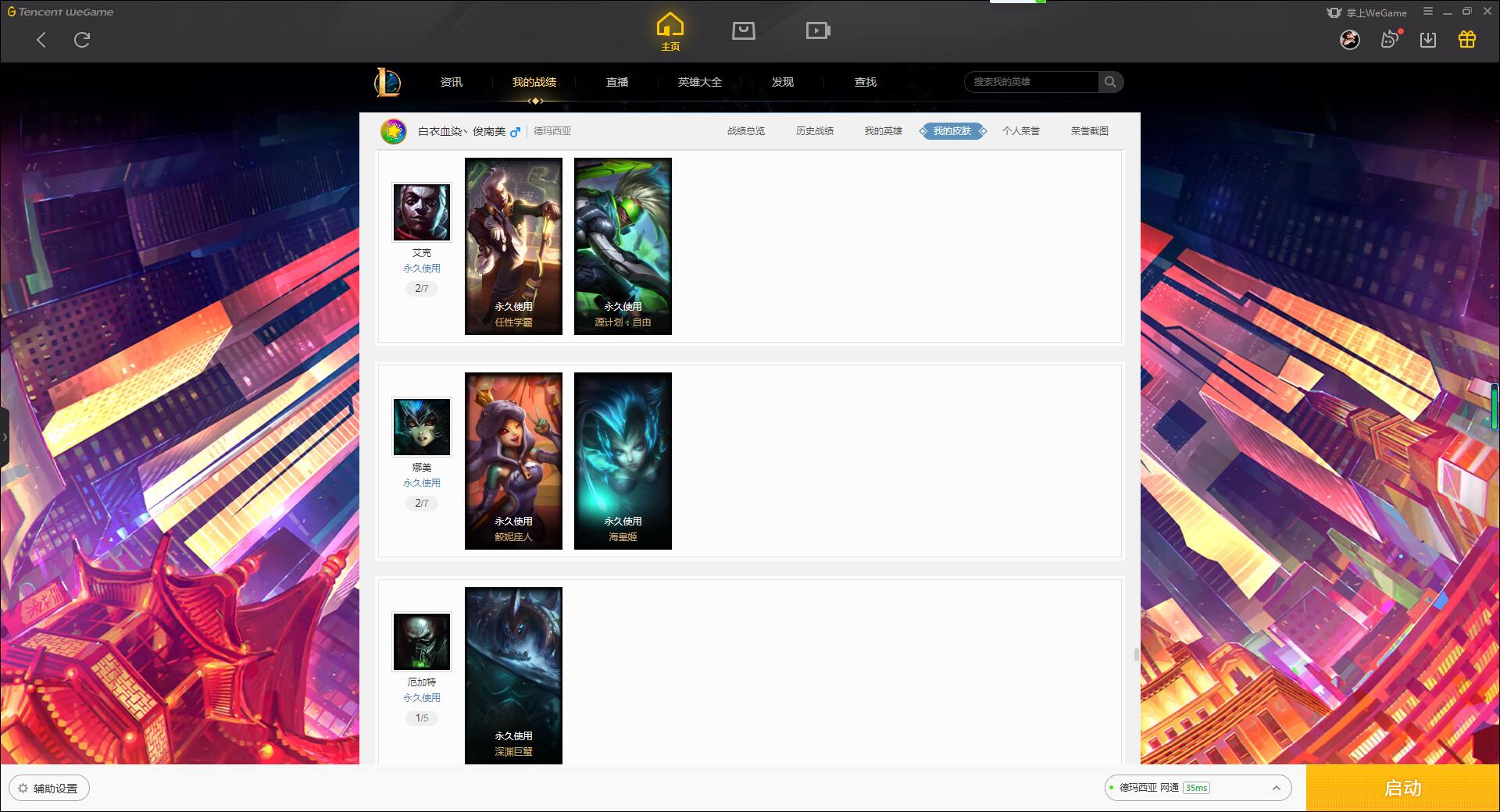Click the 2/7 skin count for 娜美
The width and height of the screenshot is (1500, 812).
pyautogui.click(x=422, y=504)
